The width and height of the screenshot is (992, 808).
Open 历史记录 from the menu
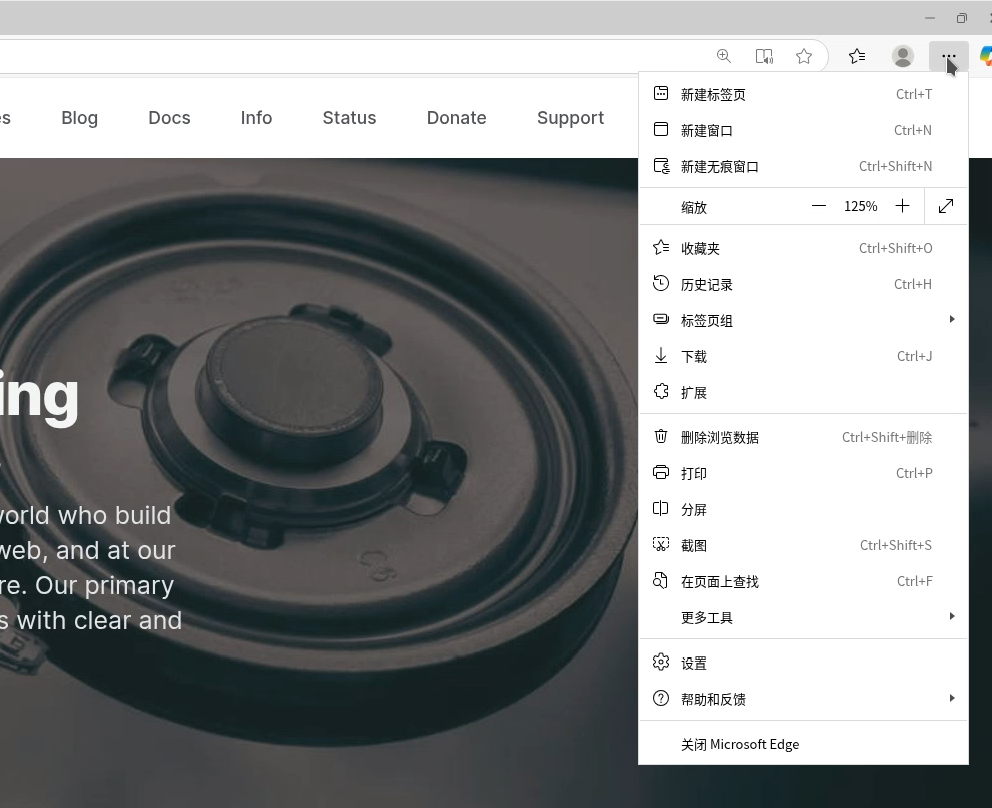tap(707, 284)
